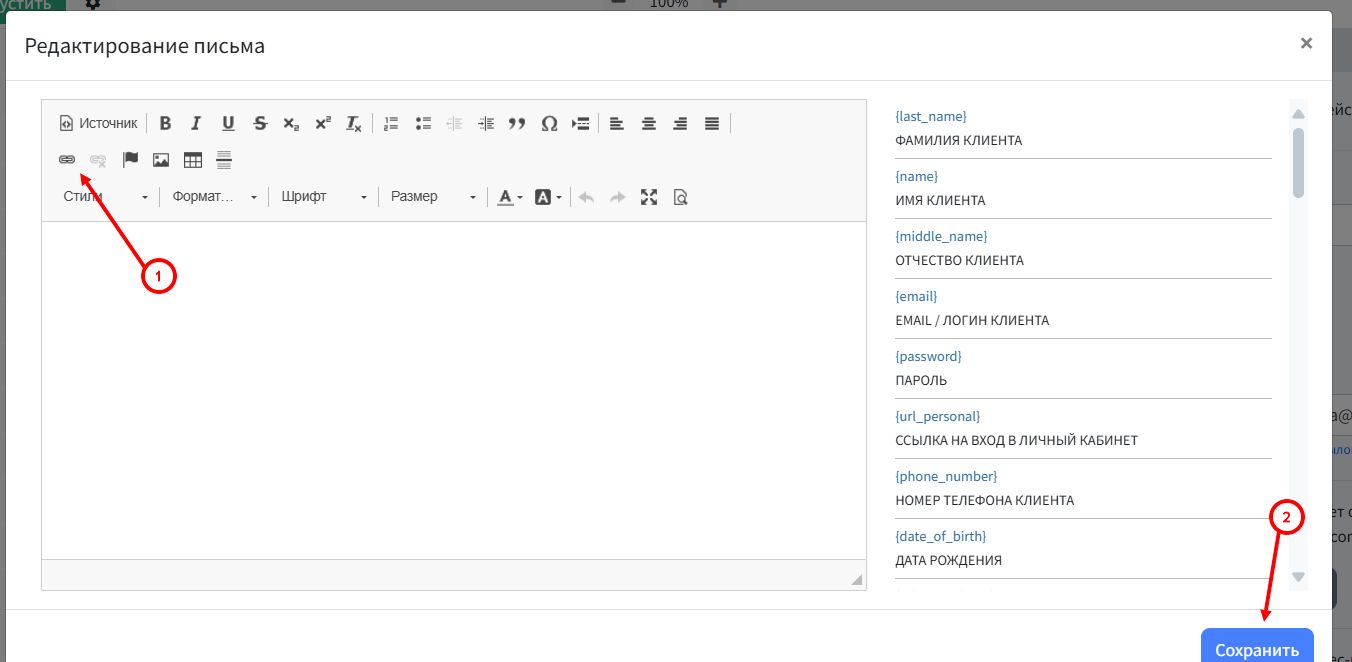
Task: Select the text НОМЕР ТЕЛЕФОНА КЛИЕНТА
Action: 984,501
